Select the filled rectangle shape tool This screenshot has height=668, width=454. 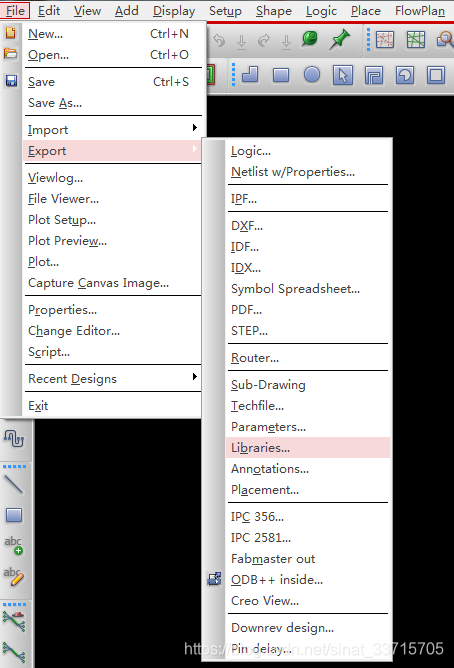click(281, 75)
